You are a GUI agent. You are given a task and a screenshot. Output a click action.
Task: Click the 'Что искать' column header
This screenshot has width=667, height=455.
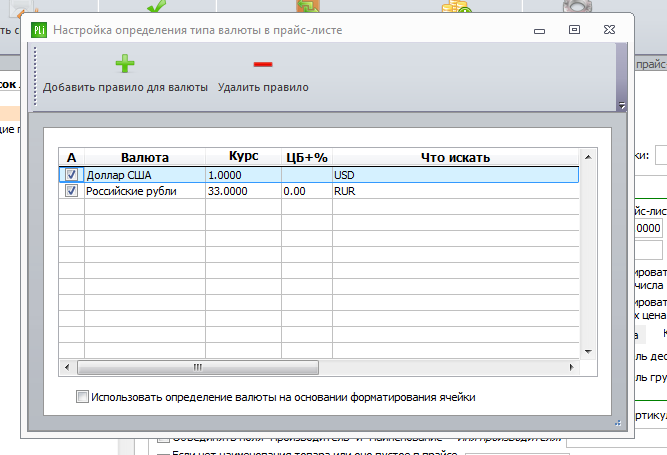[x=456, y=157]
